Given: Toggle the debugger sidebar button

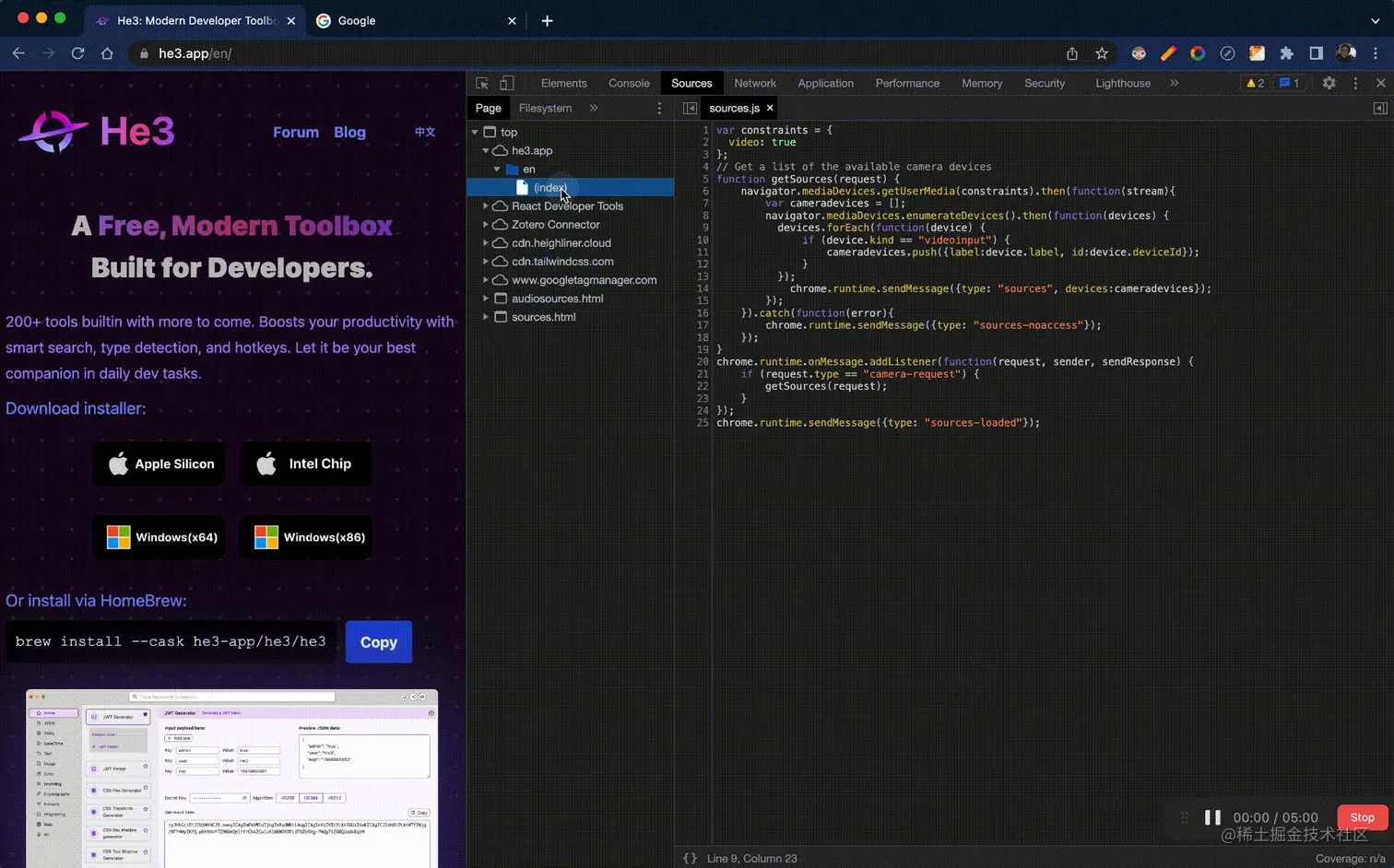Looking at the screenshot, I should pos(1380,108).
